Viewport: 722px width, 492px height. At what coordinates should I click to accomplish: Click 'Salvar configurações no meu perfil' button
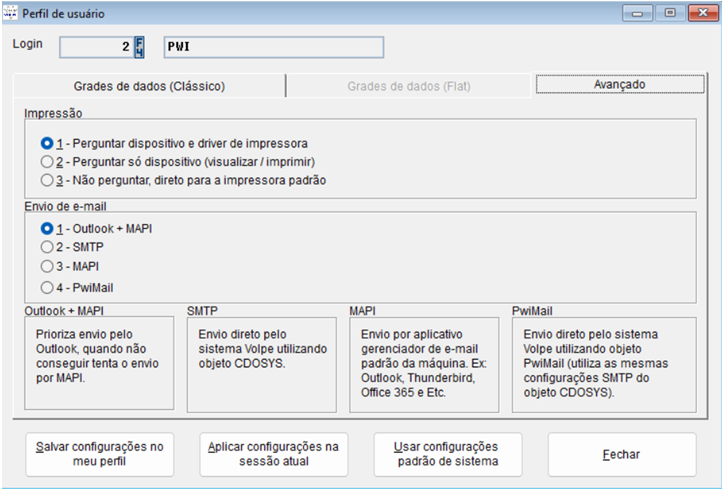click(99, 454)
